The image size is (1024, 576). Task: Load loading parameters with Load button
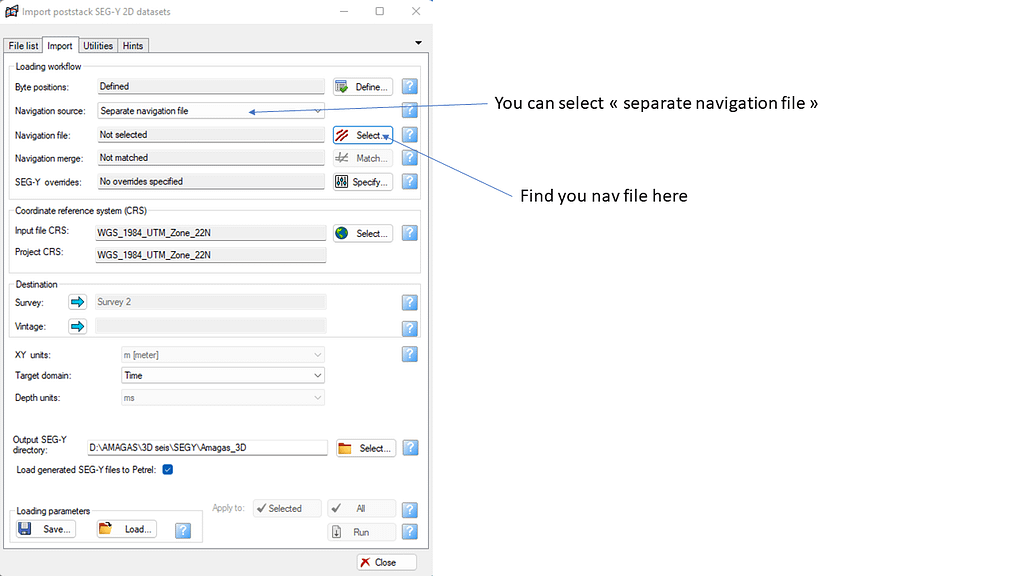[x=126, y=529]
